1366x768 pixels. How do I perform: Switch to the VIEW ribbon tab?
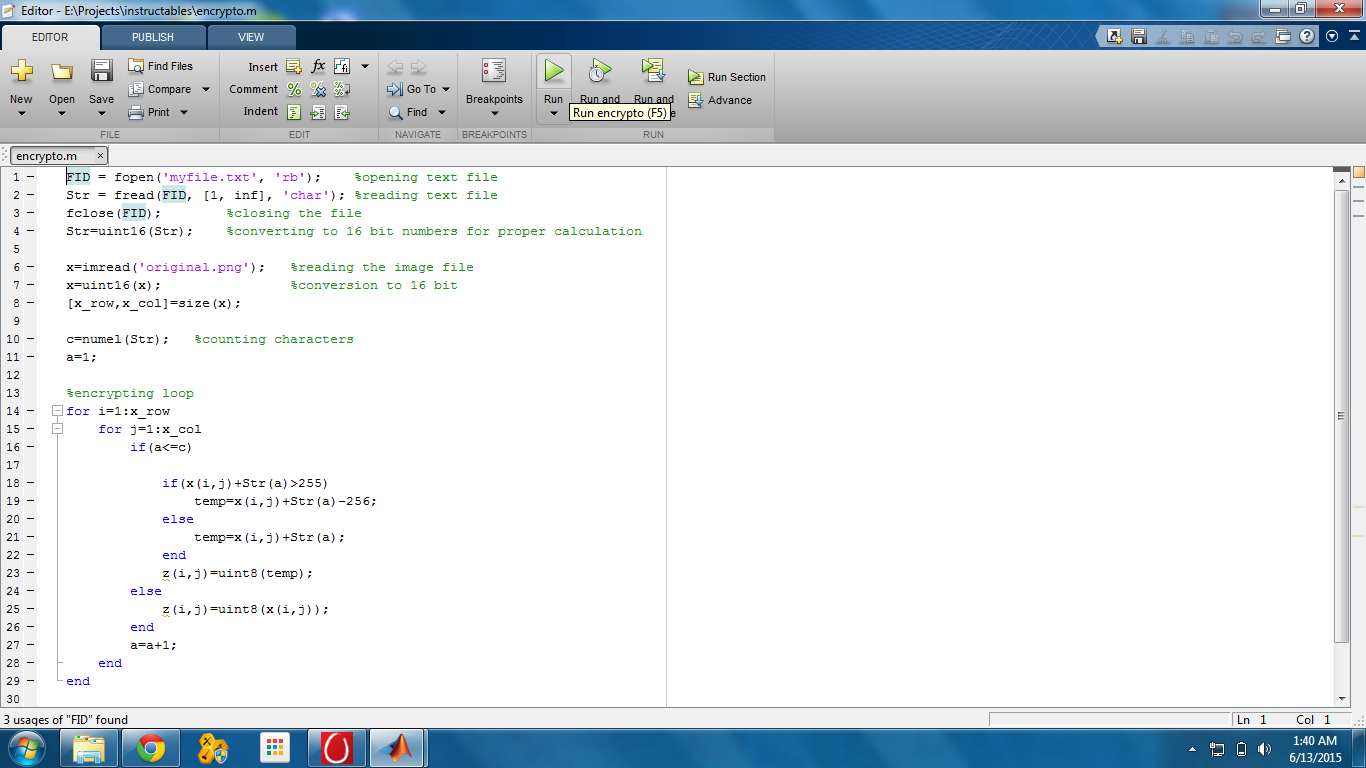coord(251,37)
